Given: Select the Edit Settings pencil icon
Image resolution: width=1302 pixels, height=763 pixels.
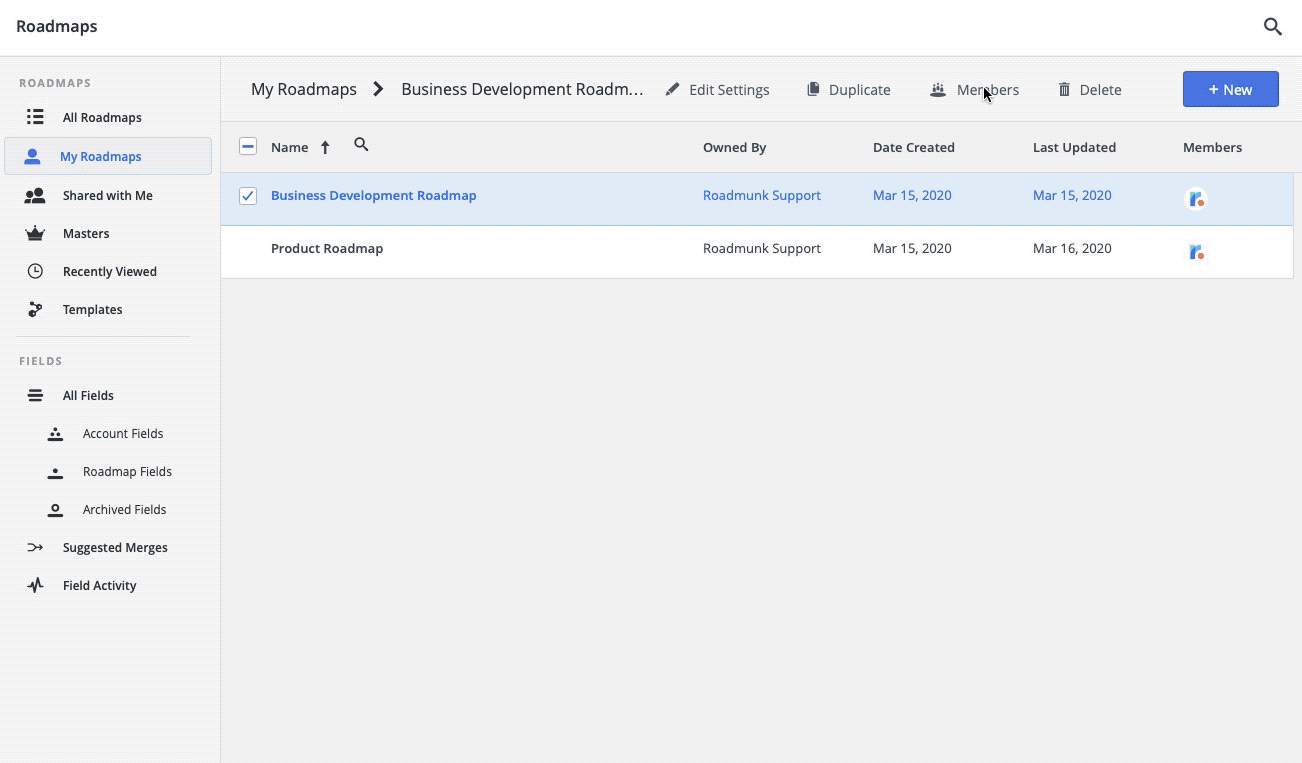Looking at the screenshot, I should click(672, 89).
